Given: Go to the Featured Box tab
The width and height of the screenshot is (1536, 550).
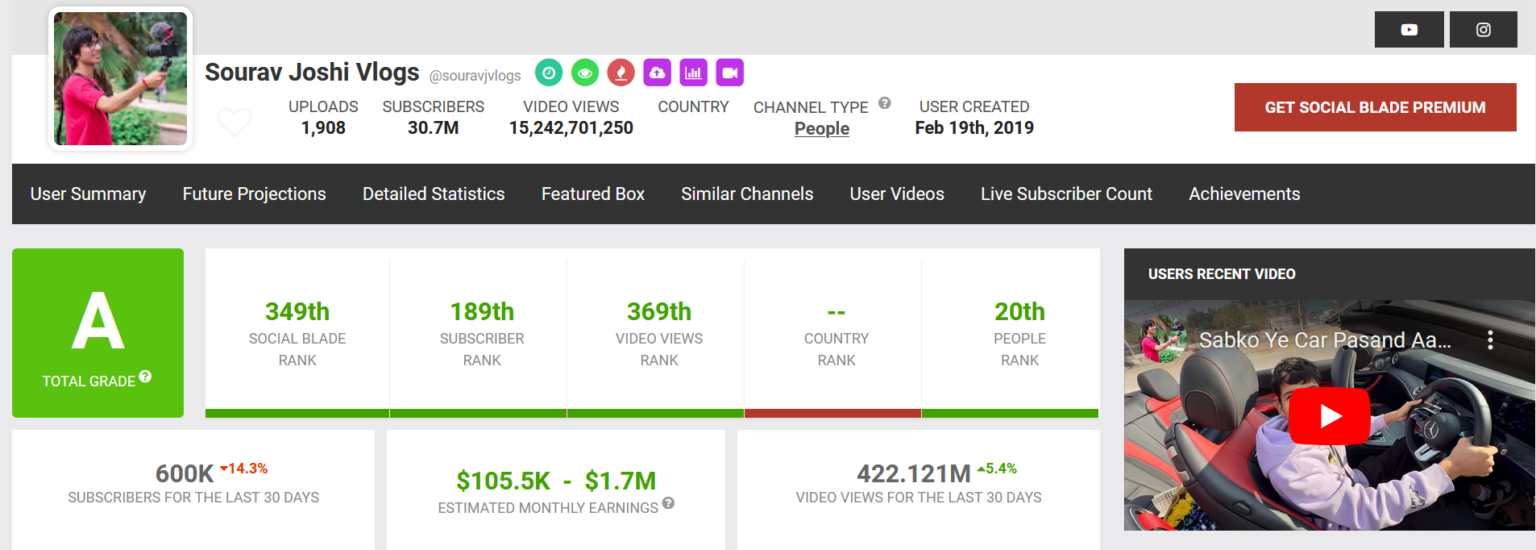Looking at the screenshot, I should click(x=593, y=194).
